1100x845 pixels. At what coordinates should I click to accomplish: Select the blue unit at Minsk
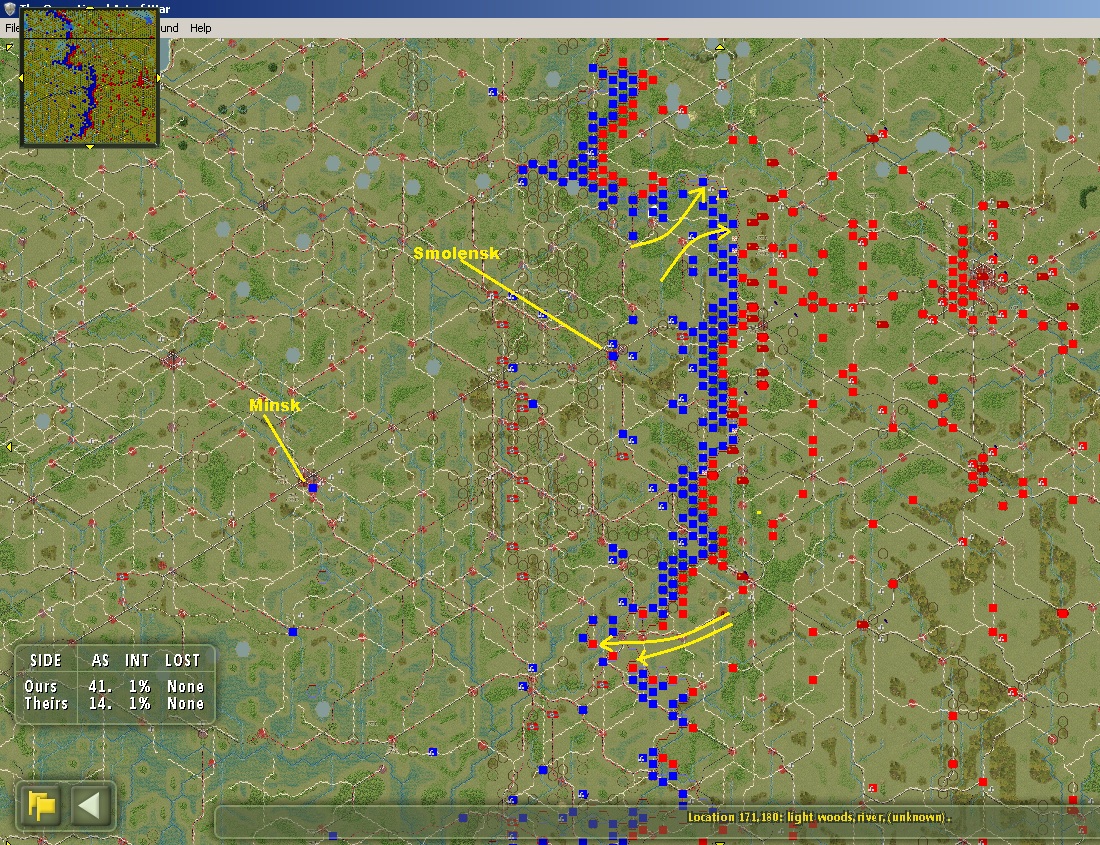pyautogui.click(x=313, y=487)
